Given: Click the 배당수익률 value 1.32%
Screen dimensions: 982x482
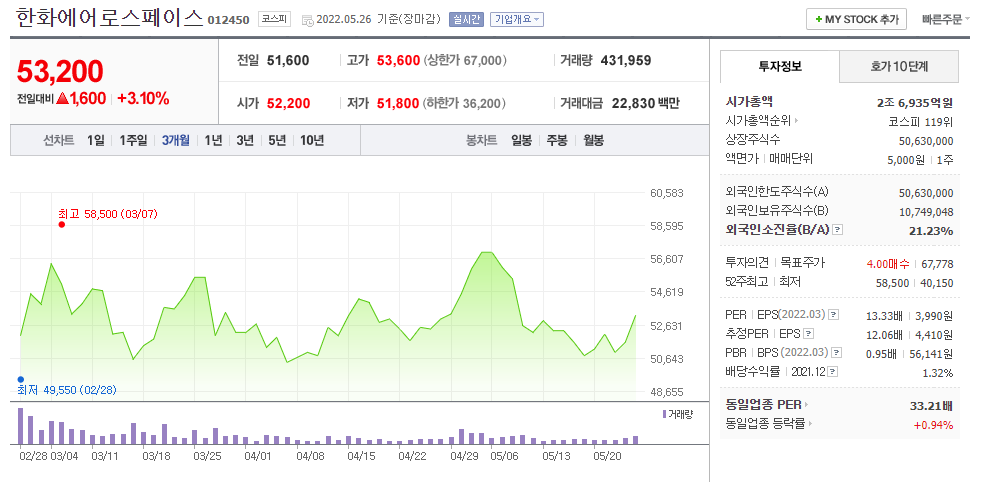Looking at the screenshot, I should click(x=938, y=373).
